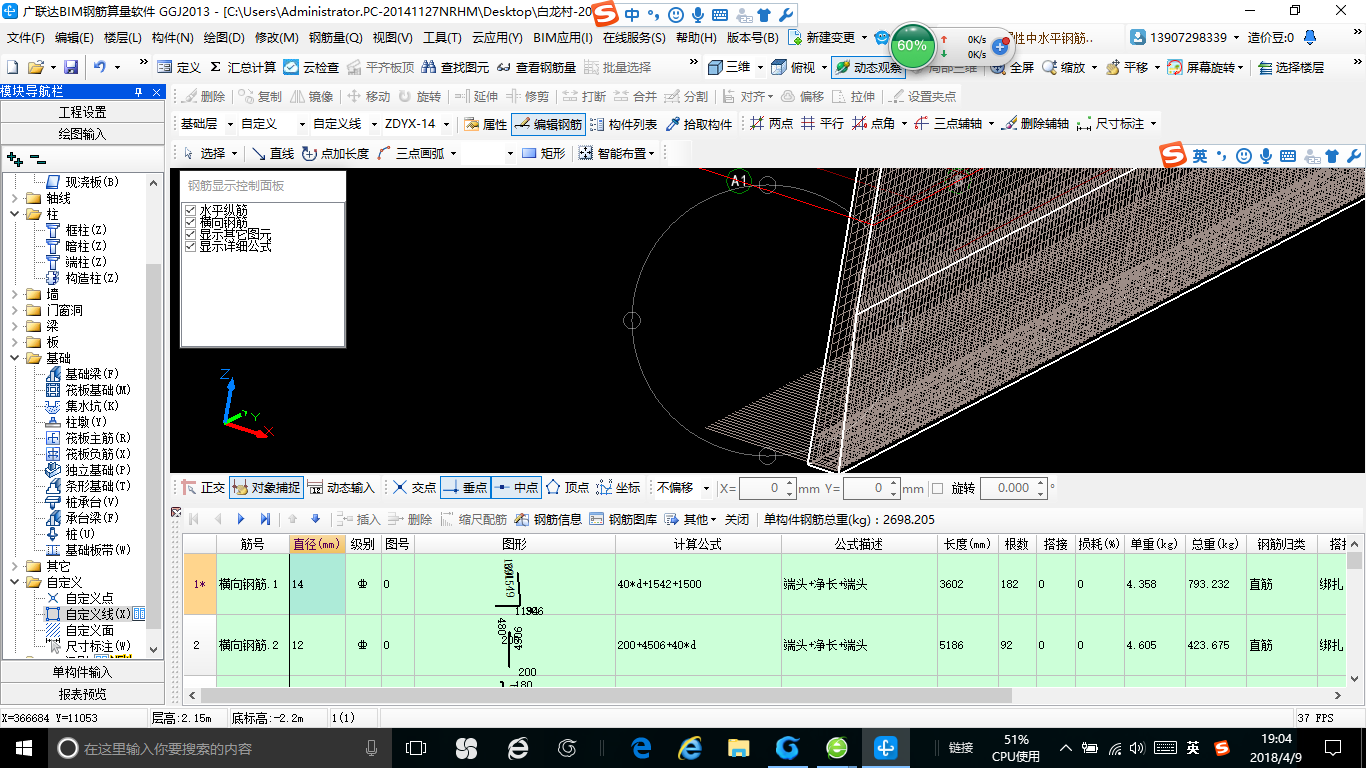Toggle the 旋转 rotate checkbox
Image resolution: width=1366 pixels, height=768 pixels.
[937, 488]
